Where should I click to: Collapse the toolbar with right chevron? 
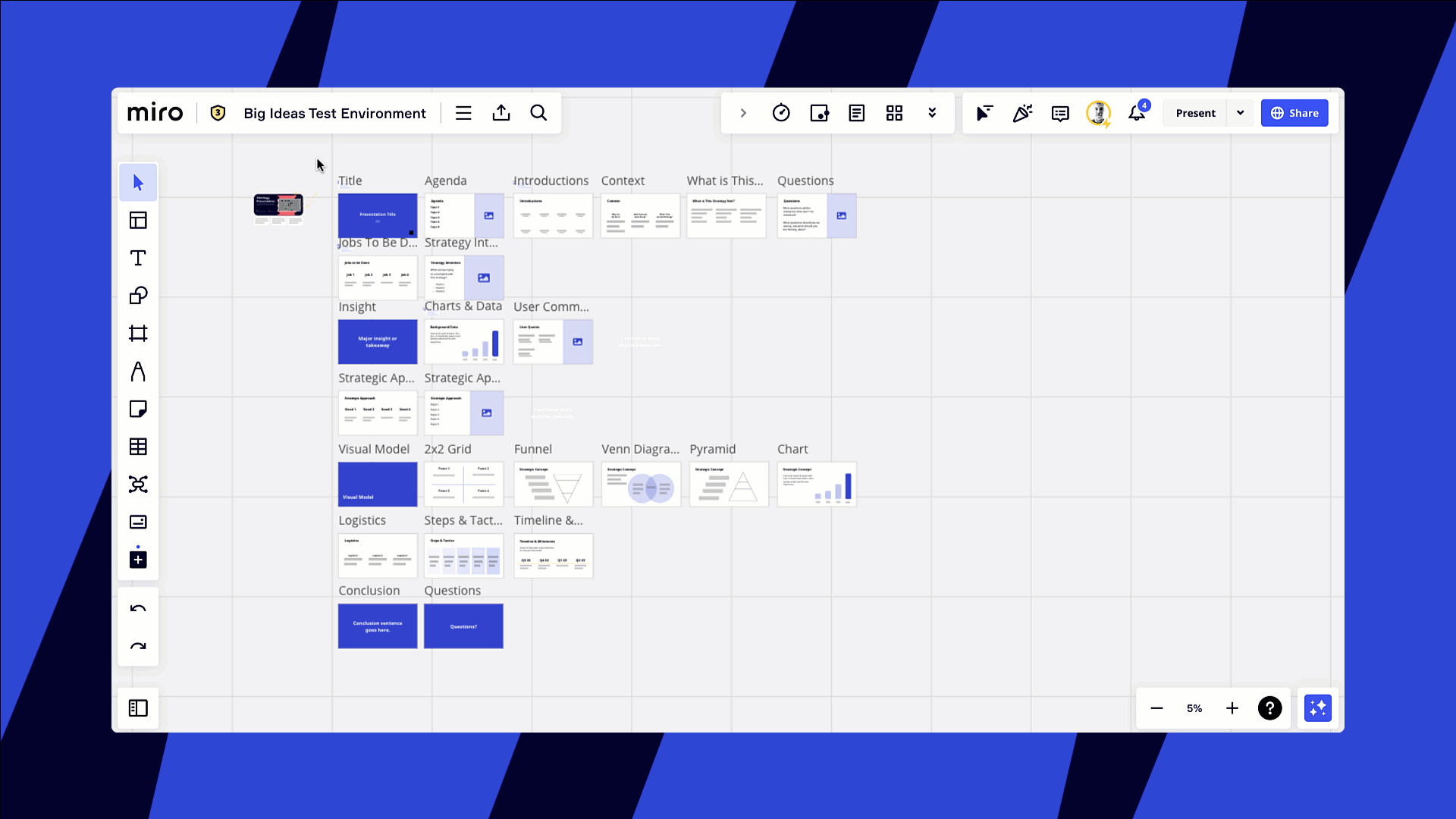click(x=743, y=114)
